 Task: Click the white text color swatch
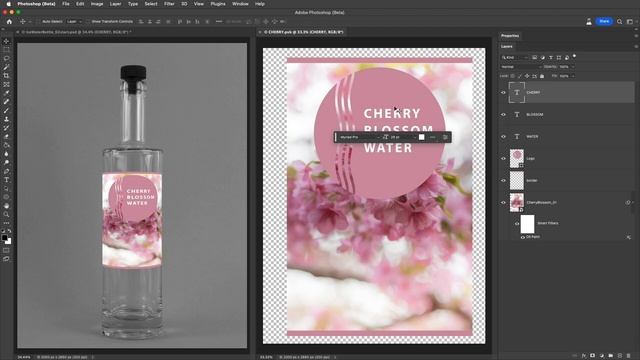click(x=422, y=137)
